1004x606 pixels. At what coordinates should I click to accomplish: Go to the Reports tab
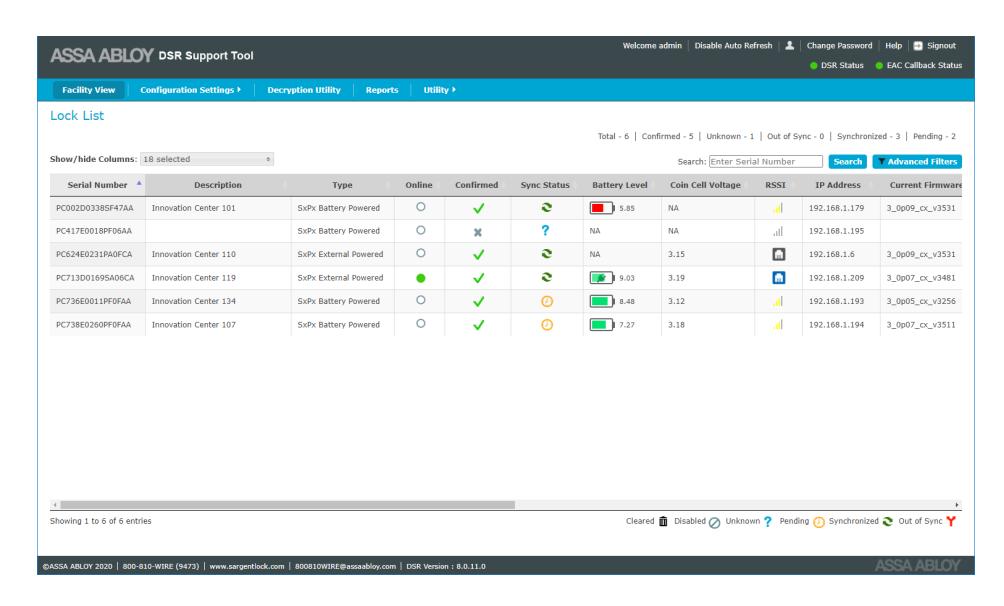tap(382, 90)
